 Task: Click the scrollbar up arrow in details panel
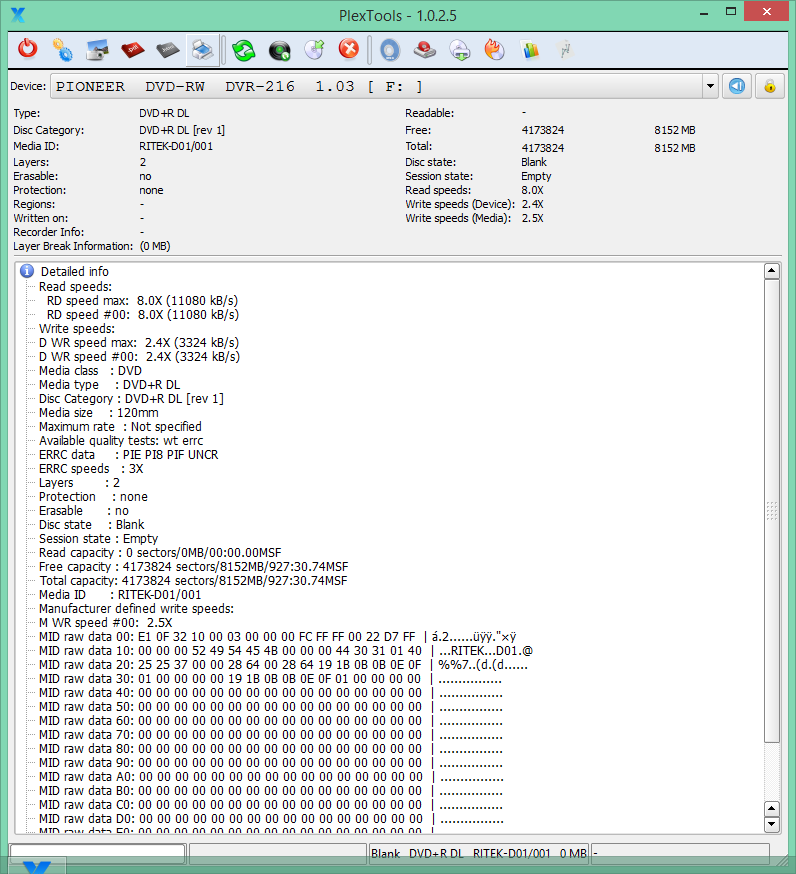pyautogui.click(x=771, y=271)
